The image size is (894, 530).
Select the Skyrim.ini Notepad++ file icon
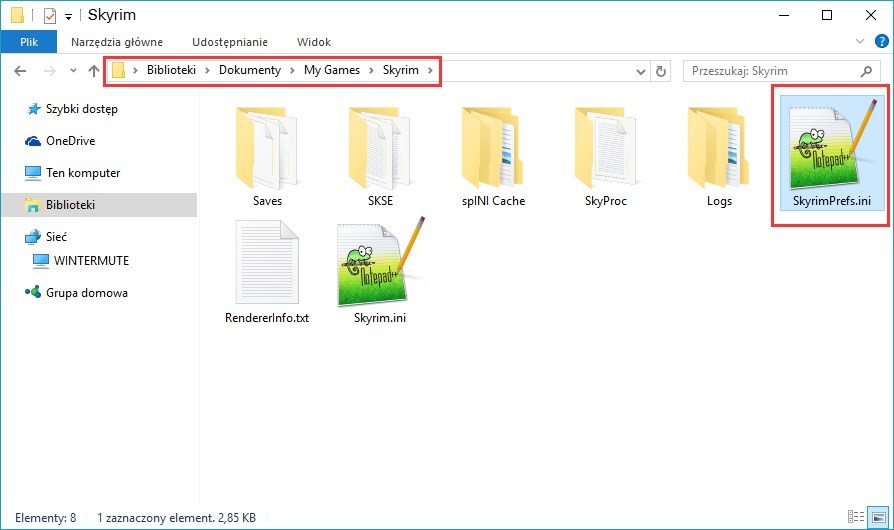(380, 262)
